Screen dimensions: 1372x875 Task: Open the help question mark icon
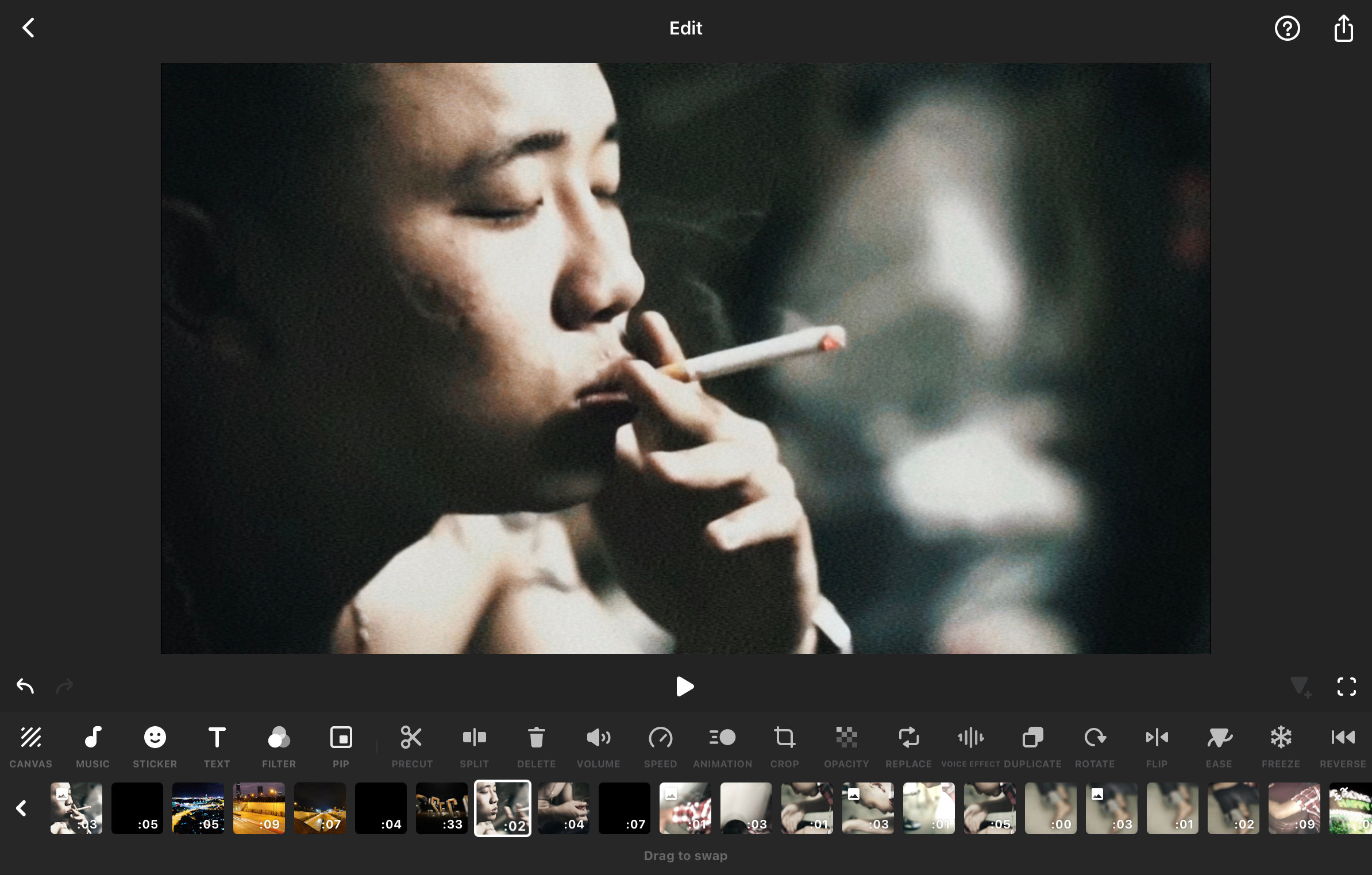(x=1287, y=28)
